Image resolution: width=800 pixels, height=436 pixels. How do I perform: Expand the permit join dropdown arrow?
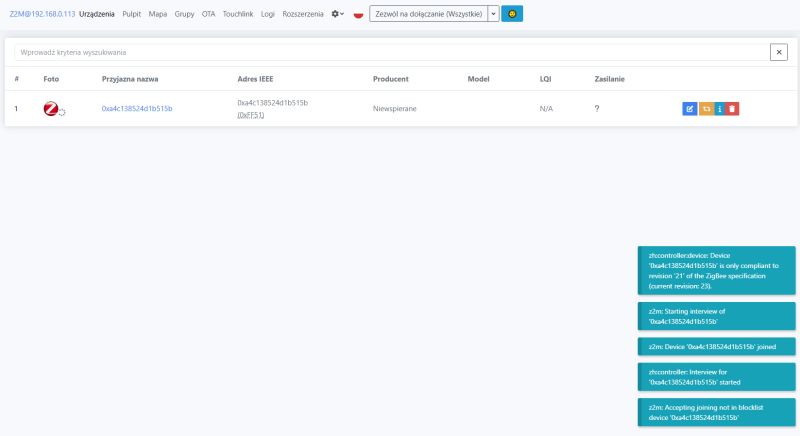[493, 14]
